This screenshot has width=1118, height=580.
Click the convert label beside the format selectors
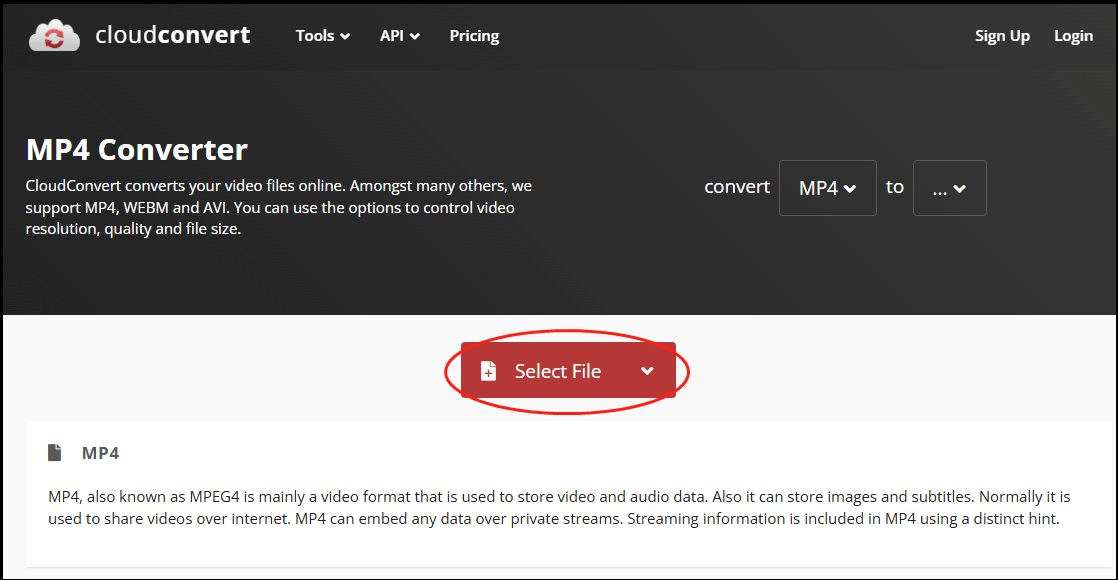point(737,187)
